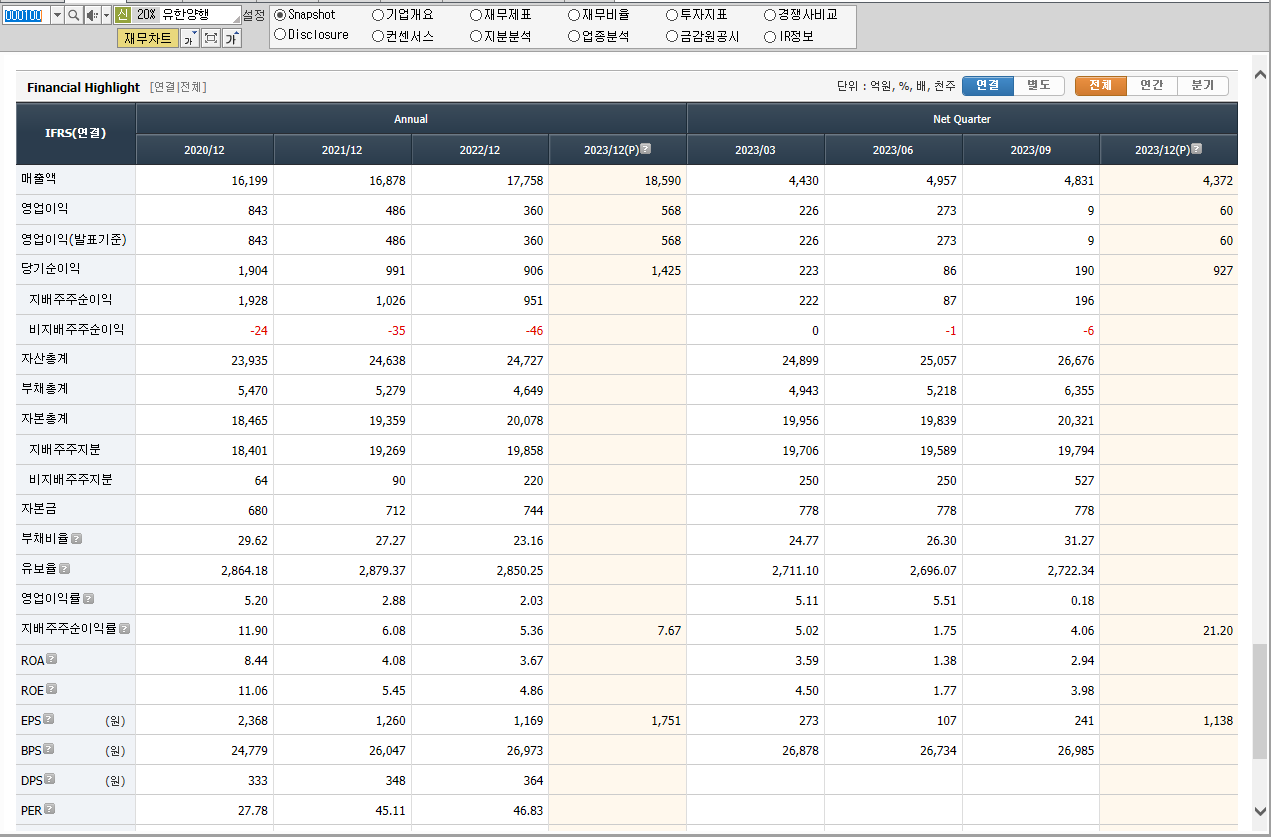Click the stock code input field
Screen dimensions: 1271x837
point(26,15)
